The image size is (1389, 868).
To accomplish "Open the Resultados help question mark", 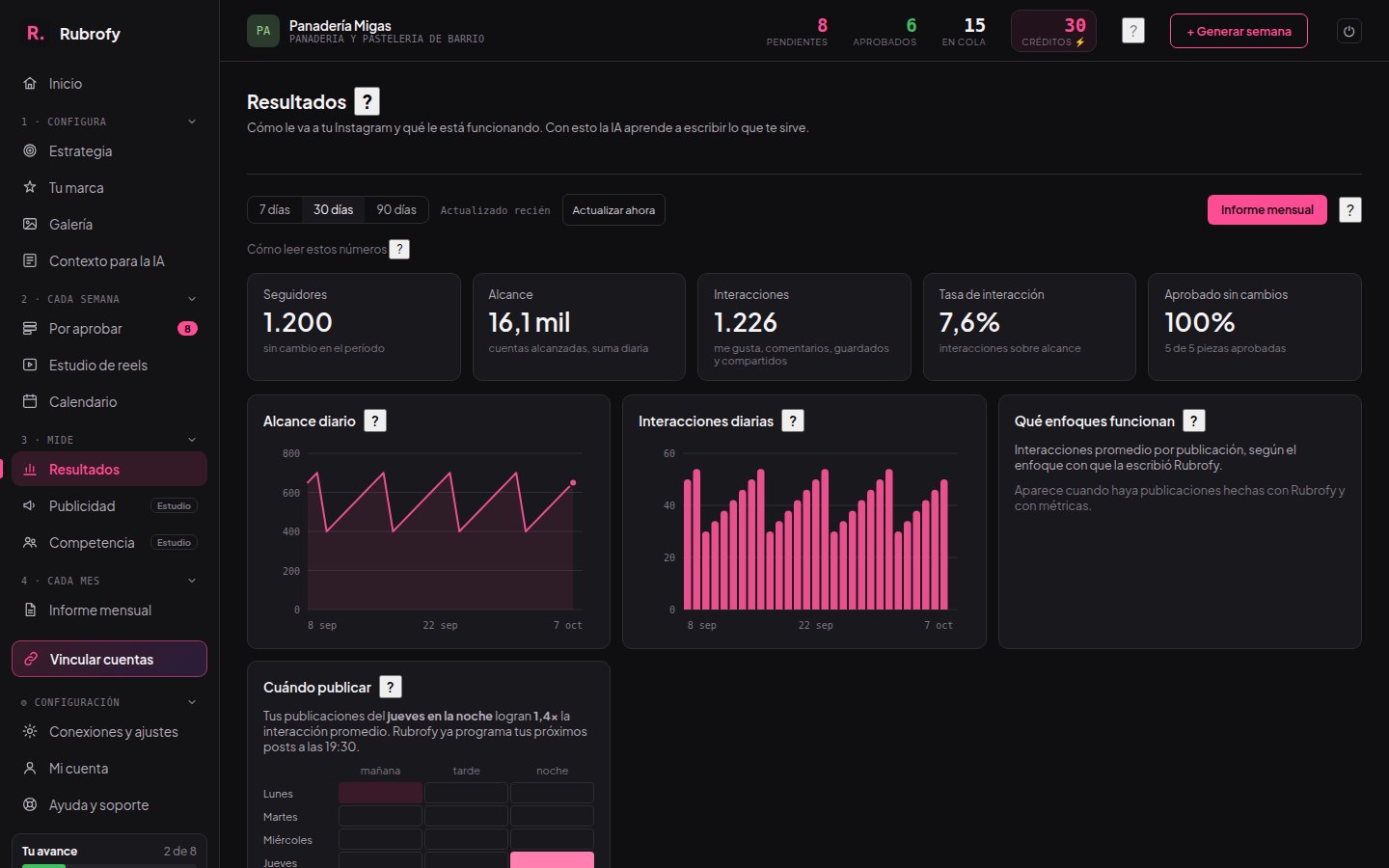I will tap(367, 101).
